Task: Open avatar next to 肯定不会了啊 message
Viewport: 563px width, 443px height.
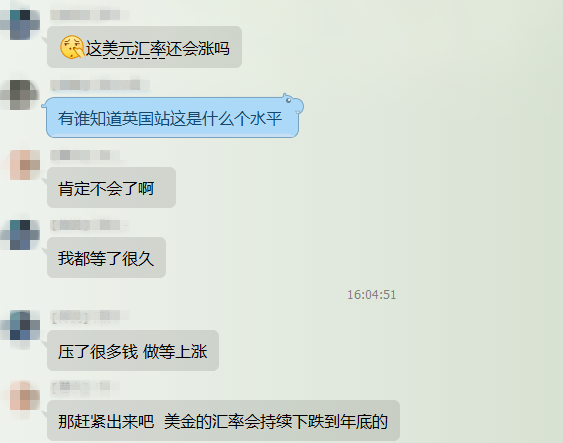Action: [x=24, y=165]
